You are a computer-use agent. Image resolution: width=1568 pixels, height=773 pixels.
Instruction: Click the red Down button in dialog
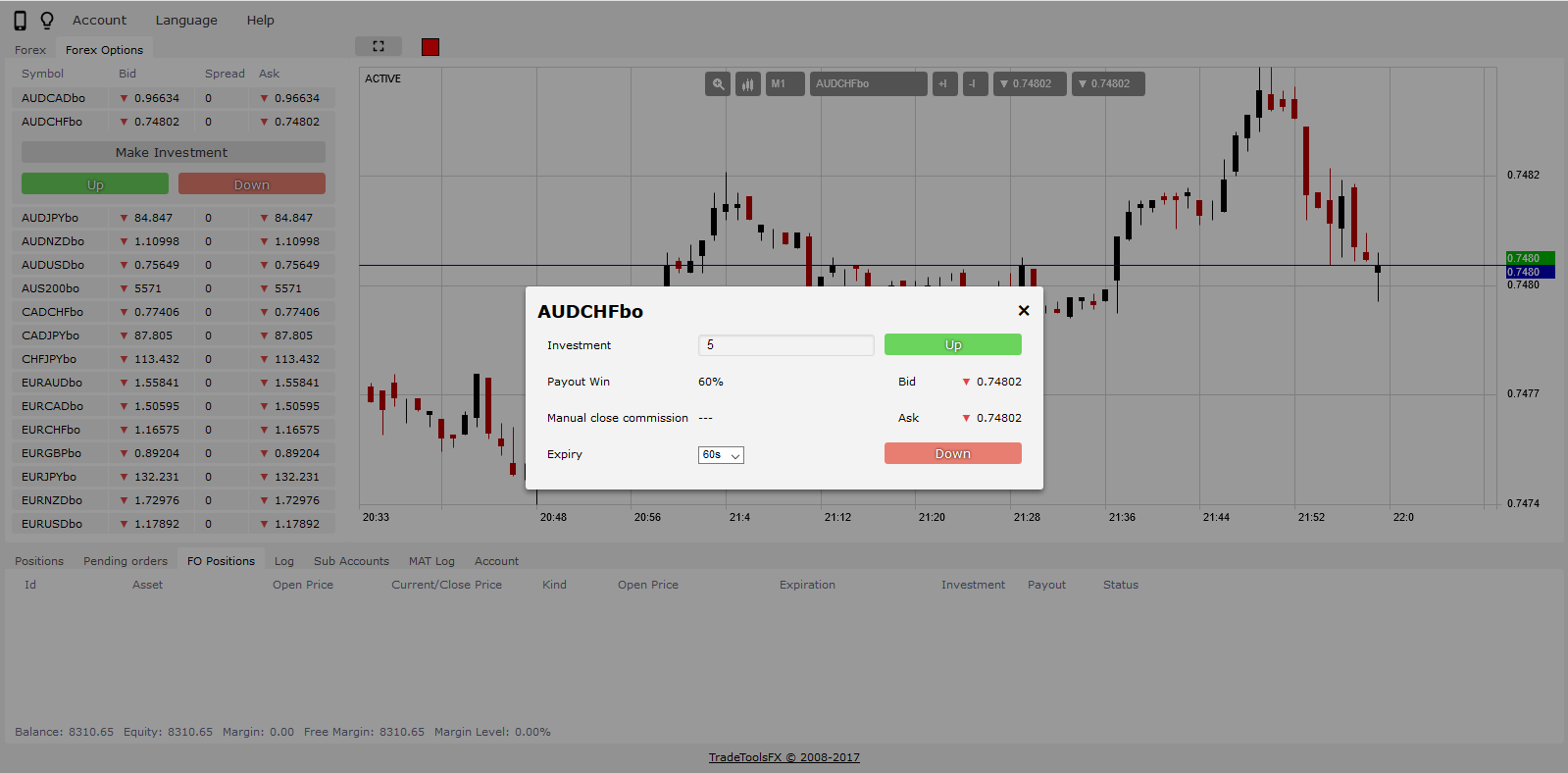[952, 453]
